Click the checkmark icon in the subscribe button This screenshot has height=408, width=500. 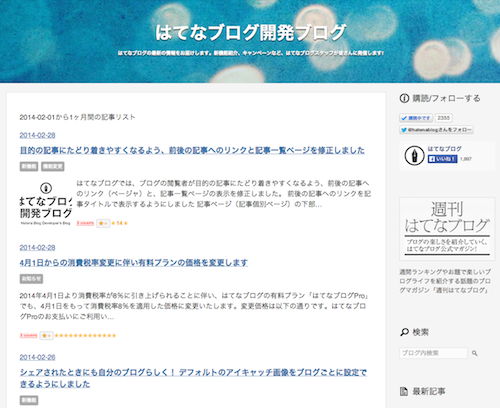point(404,118)
